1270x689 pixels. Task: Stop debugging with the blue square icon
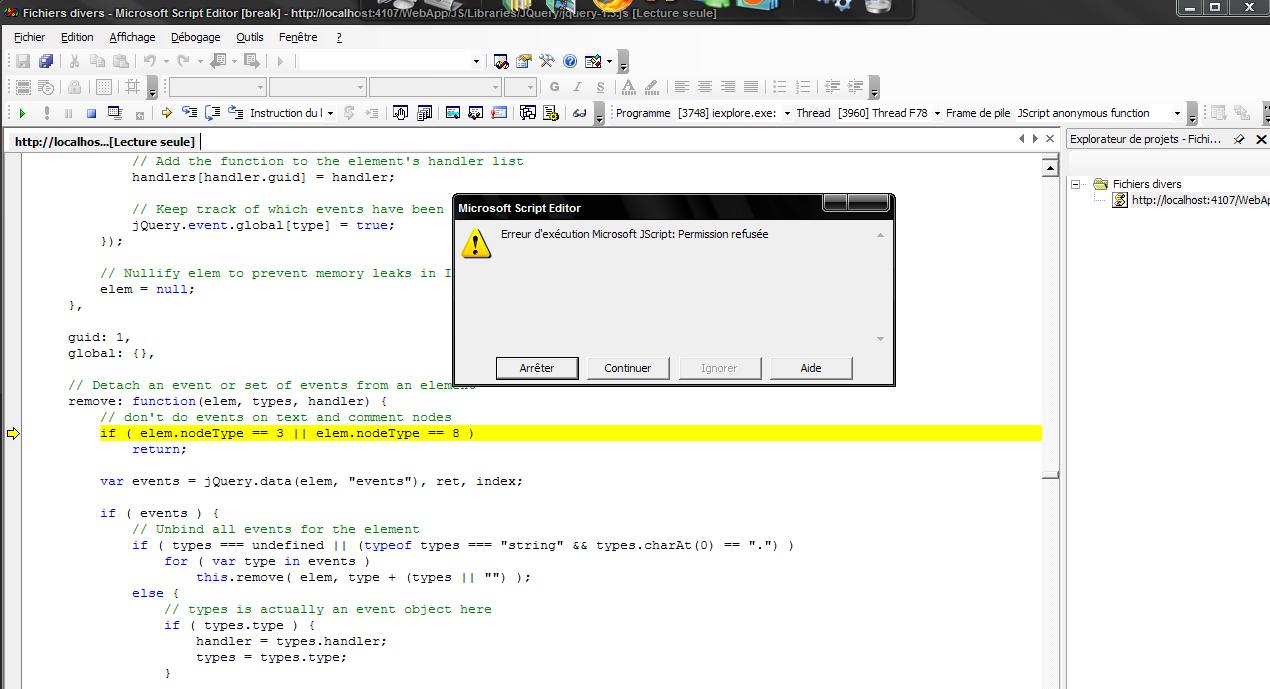[x=91, y=114]
